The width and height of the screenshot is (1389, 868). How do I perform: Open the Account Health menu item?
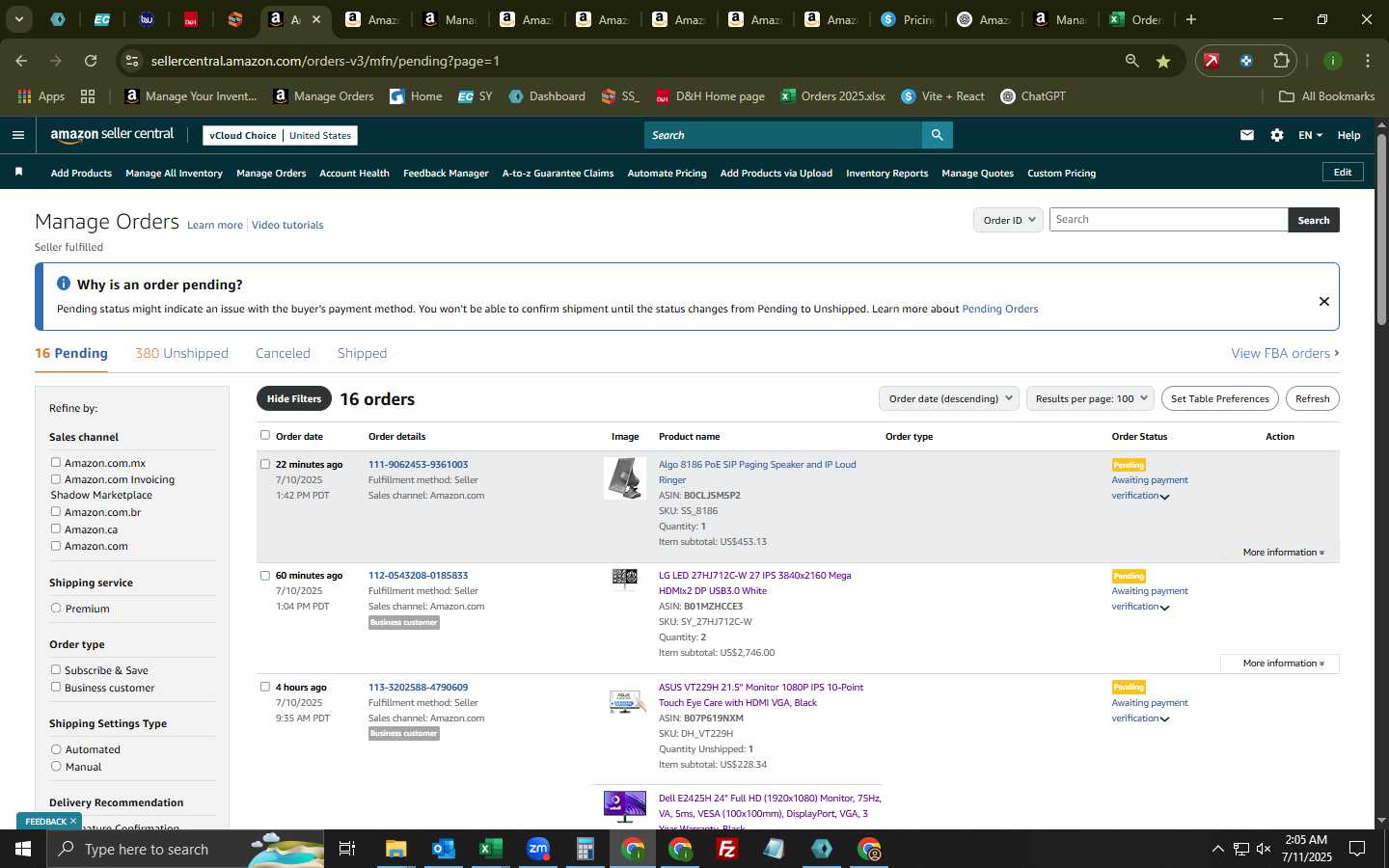354,173
